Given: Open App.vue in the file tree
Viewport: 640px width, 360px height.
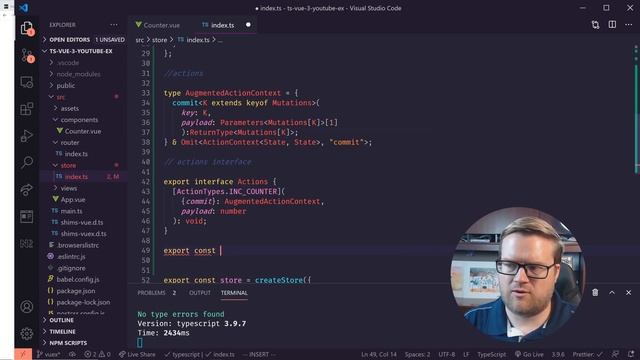Looking at the screenshot, I should [83, 200].
